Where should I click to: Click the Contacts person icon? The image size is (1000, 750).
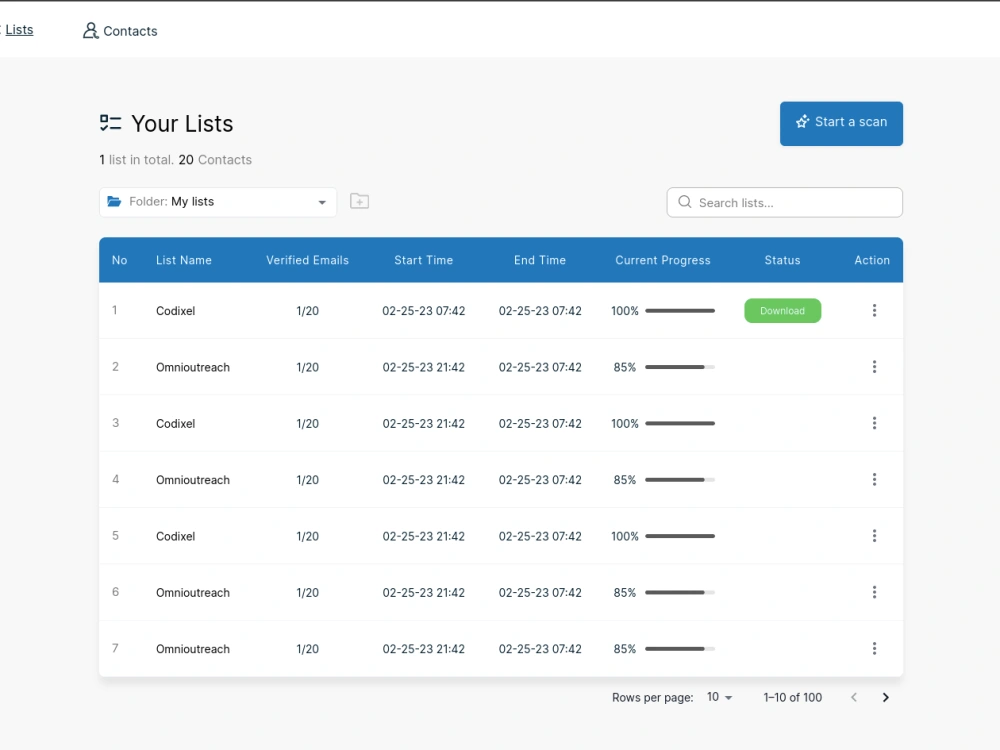91,31
